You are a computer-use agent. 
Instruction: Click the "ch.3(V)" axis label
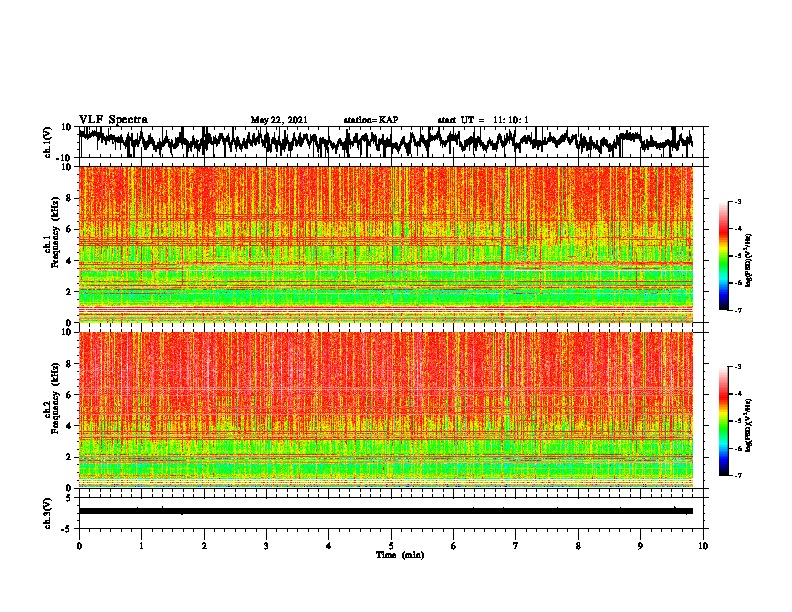click(x=48, y=514)
